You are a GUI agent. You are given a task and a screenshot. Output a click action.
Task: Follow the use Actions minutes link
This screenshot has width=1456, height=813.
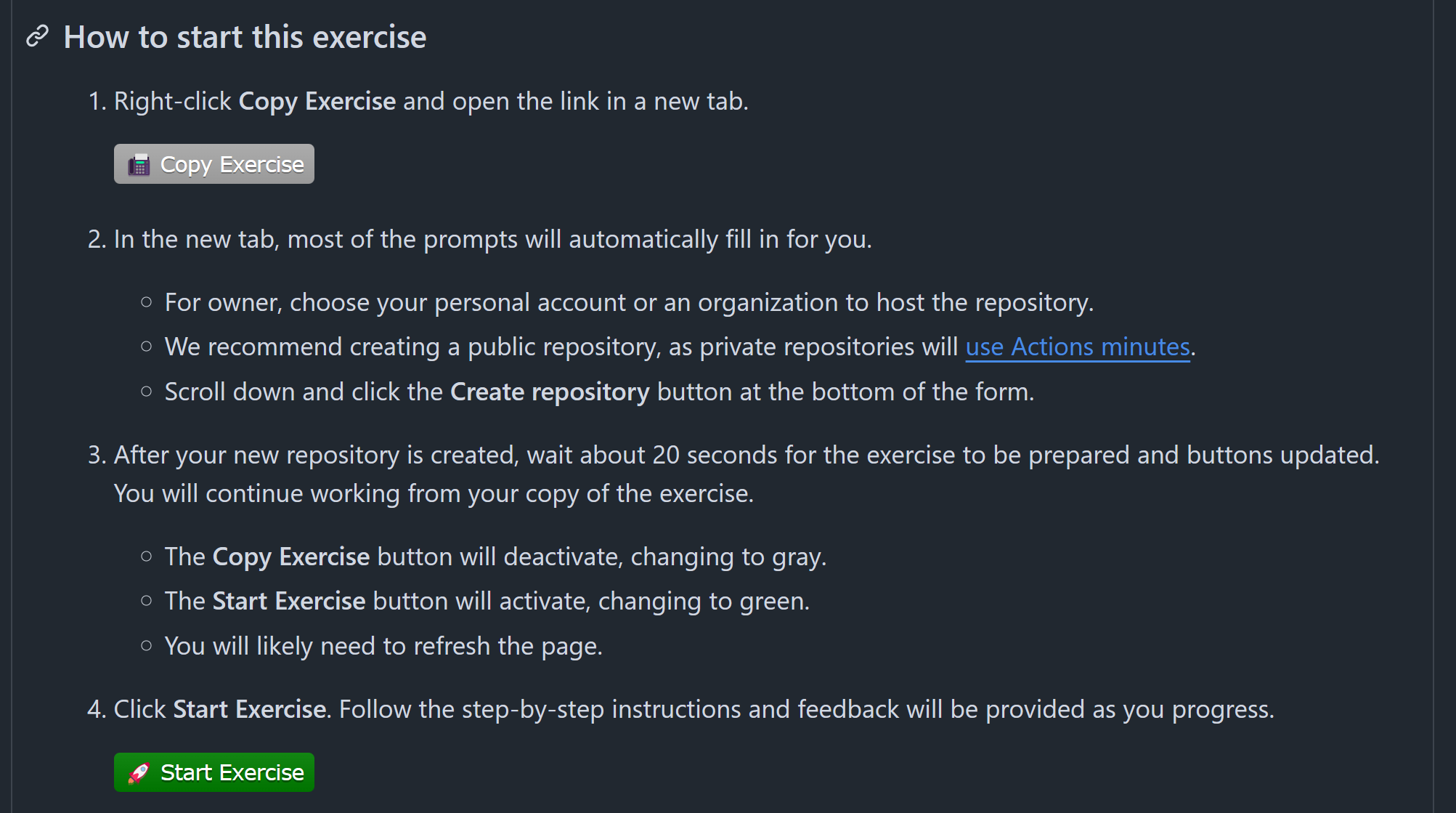pos(1078,347)
